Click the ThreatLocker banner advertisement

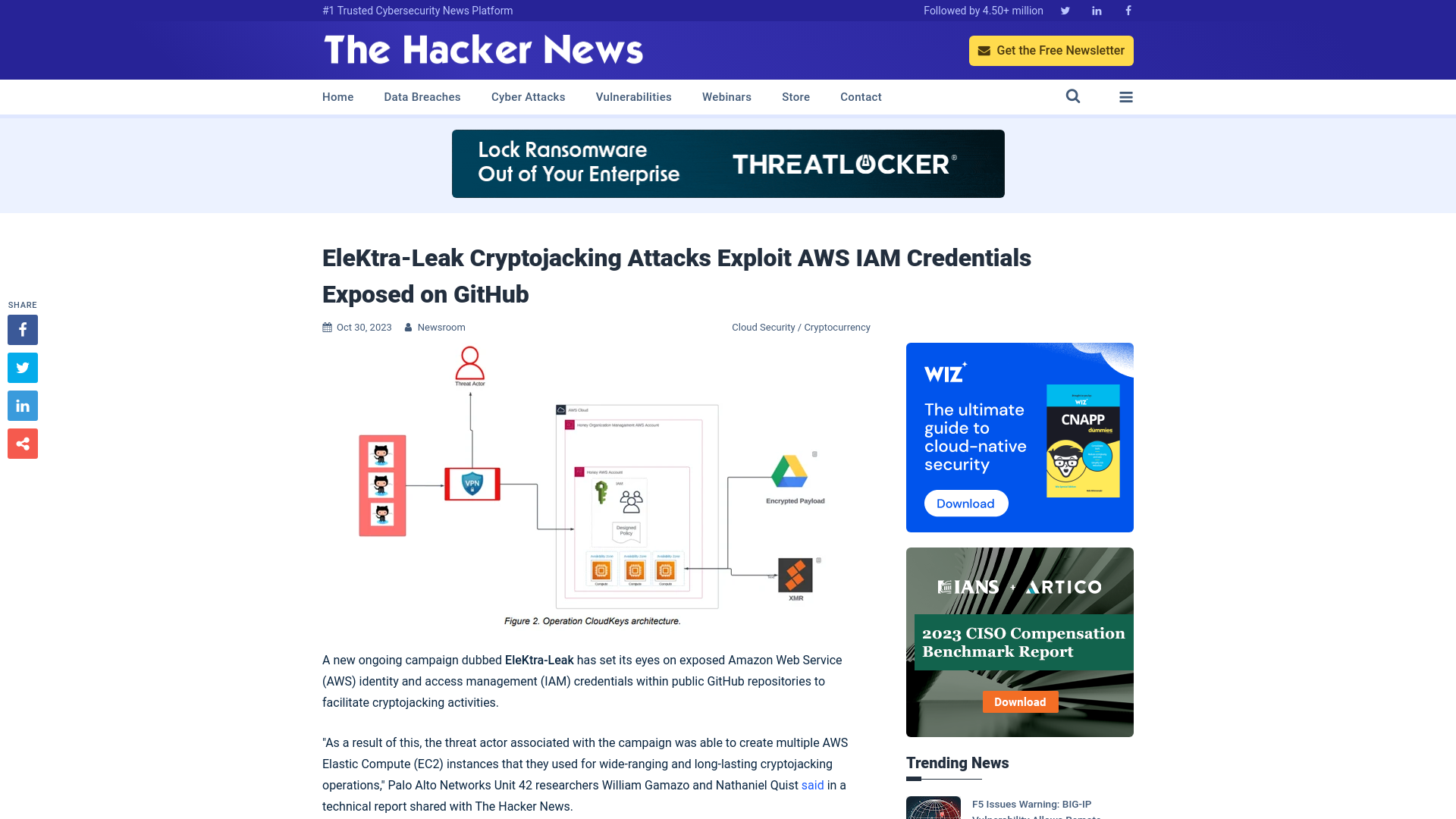pyautogui.click(x=727, y=163)
